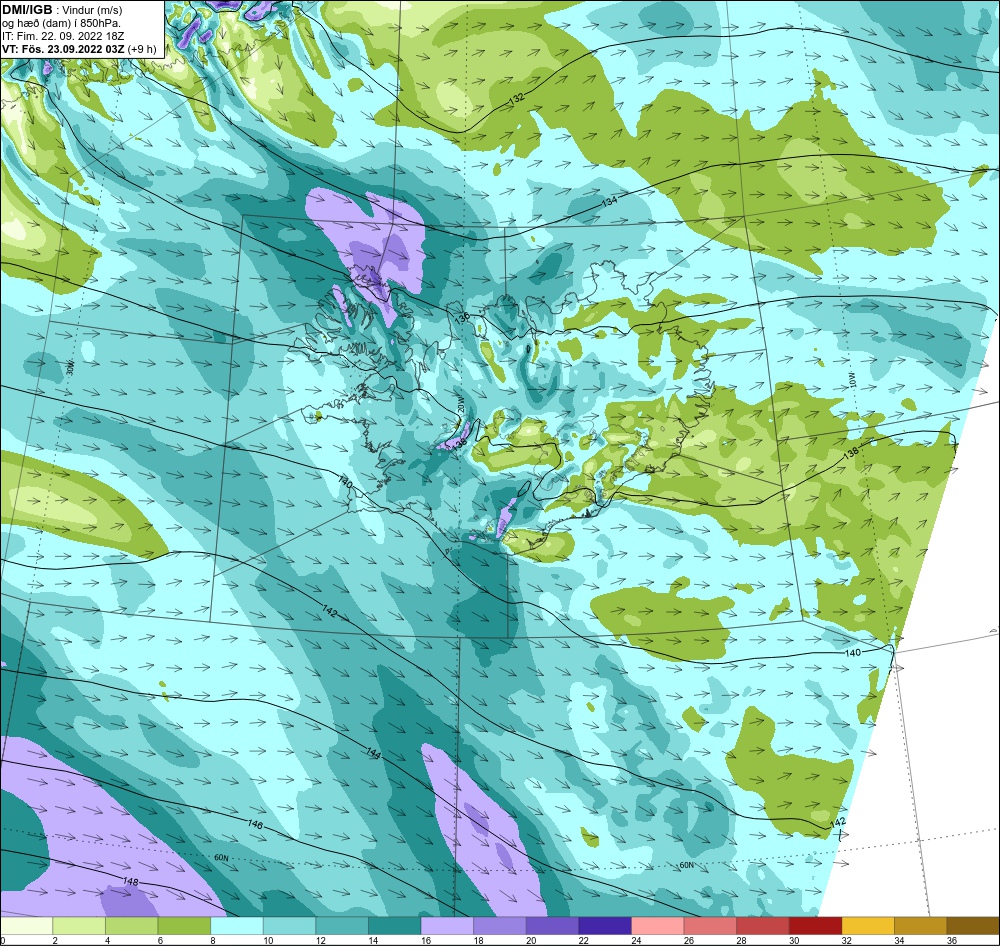This screenshot has height=946, width=1000.
Task: Click the '132' height contour label
Action: coord(517,98)
